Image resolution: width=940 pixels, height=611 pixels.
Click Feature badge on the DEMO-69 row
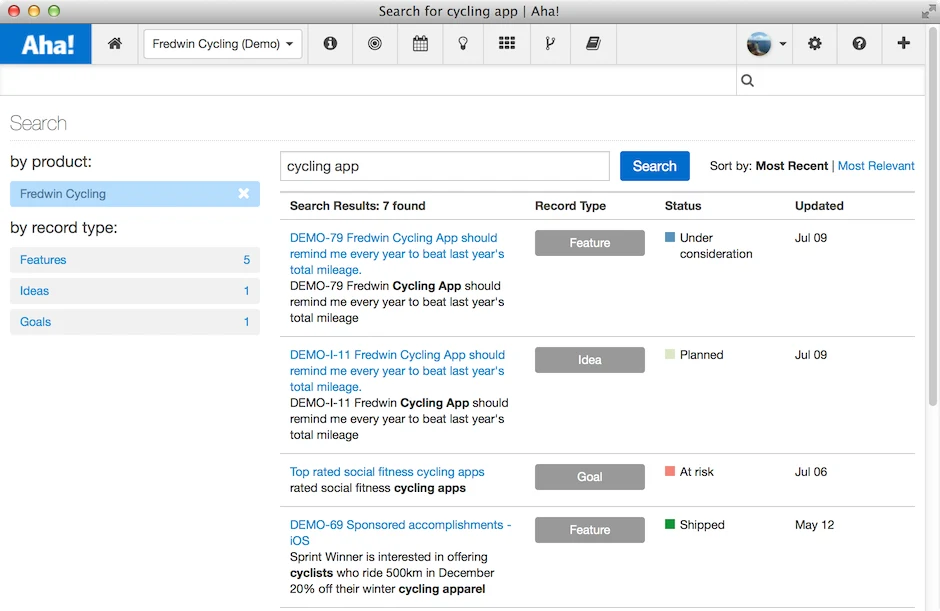click(590, 530)
